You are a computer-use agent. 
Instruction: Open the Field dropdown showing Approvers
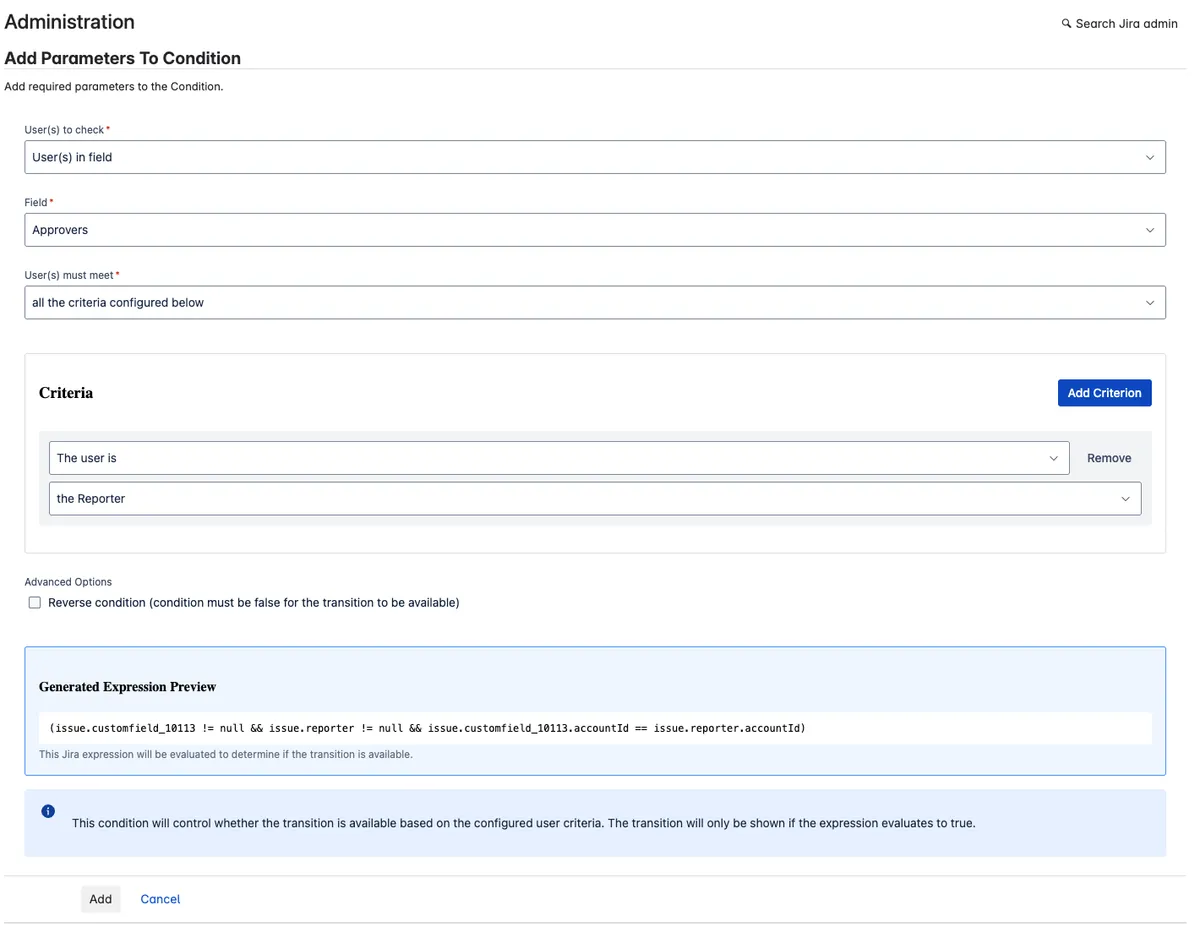tap(595, 230)
